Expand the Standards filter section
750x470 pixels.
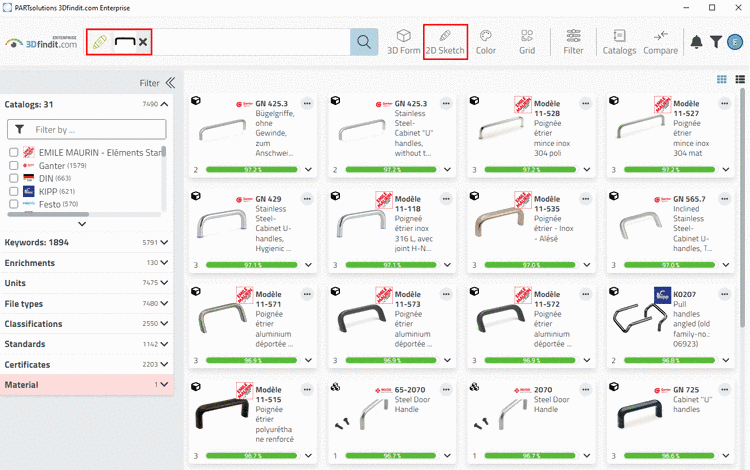tap(165, 344)
